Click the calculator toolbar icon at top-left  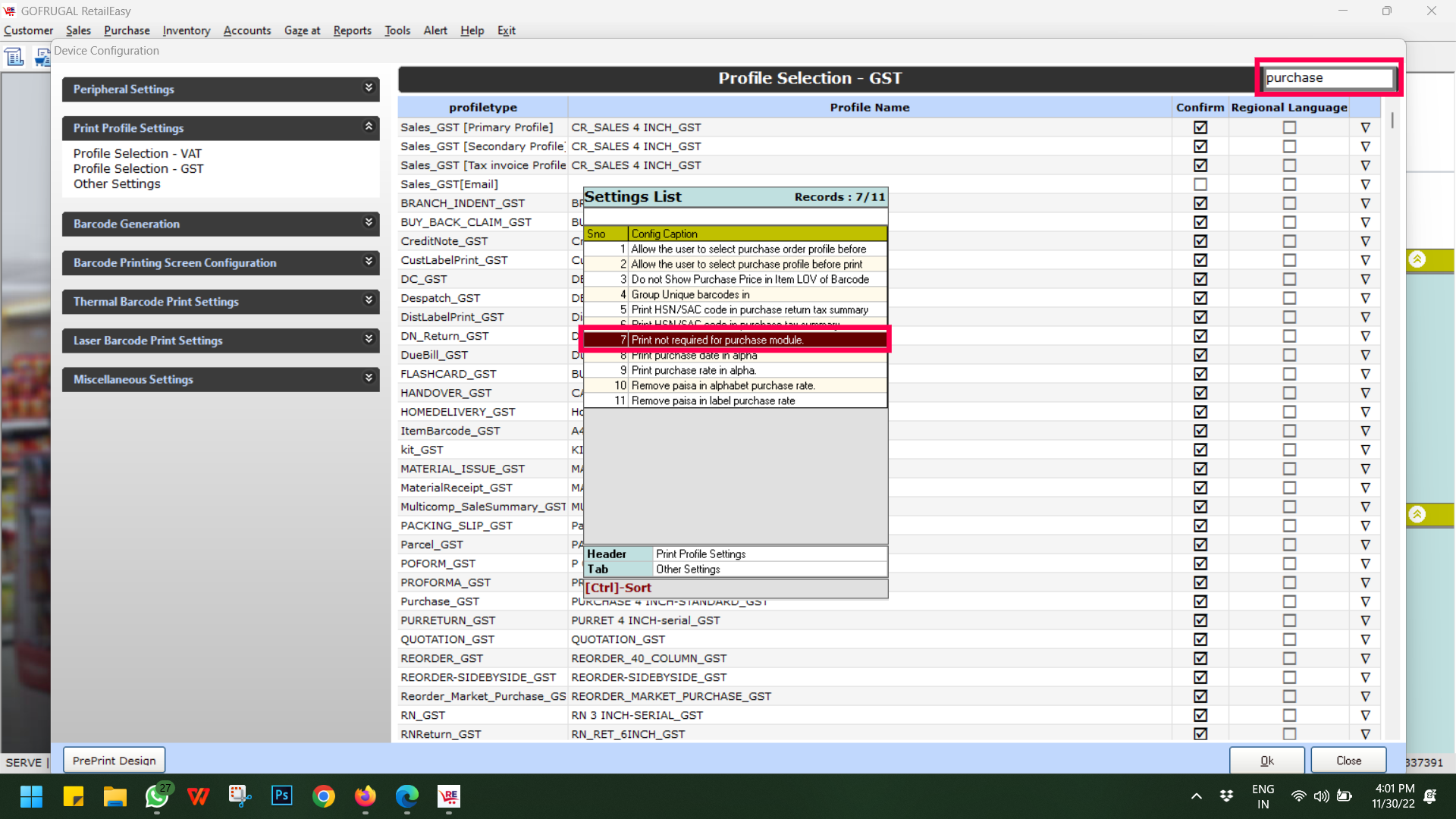(14, 57)
